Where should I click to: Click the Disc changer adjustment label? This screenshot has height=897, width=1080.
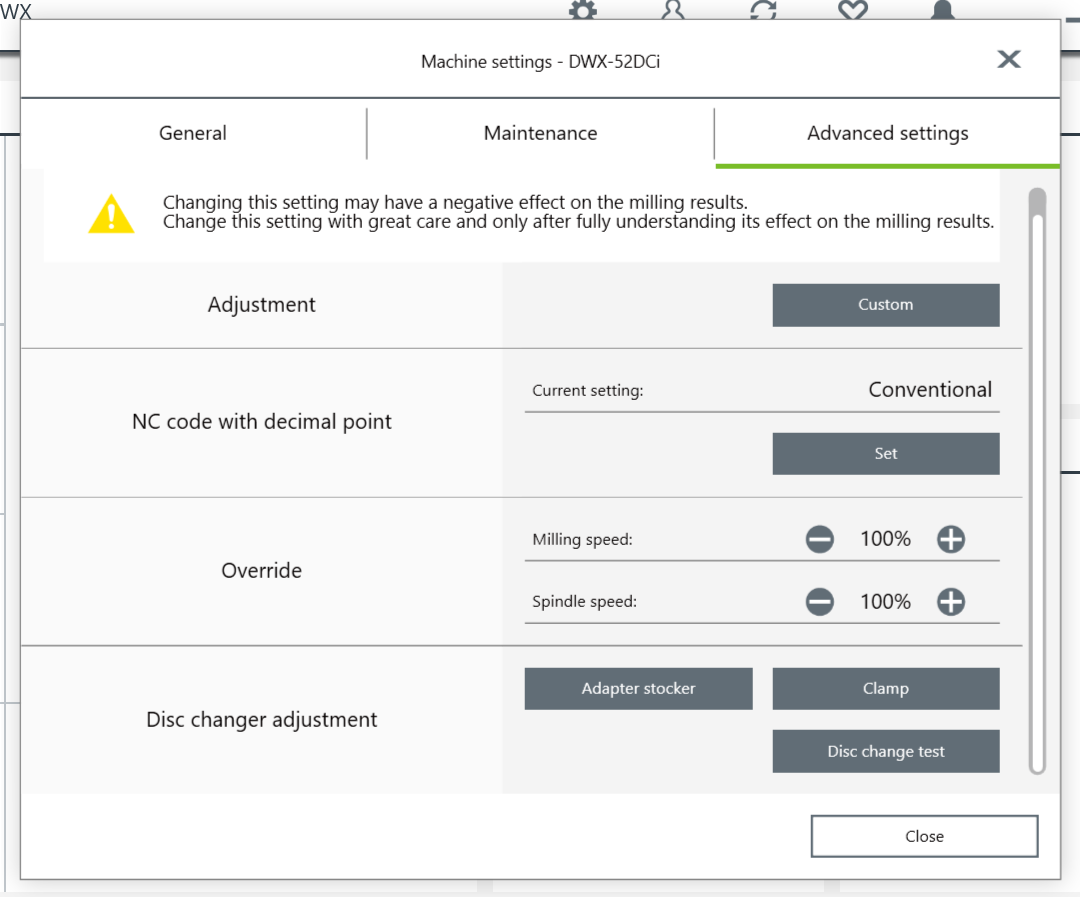[262, 720]
